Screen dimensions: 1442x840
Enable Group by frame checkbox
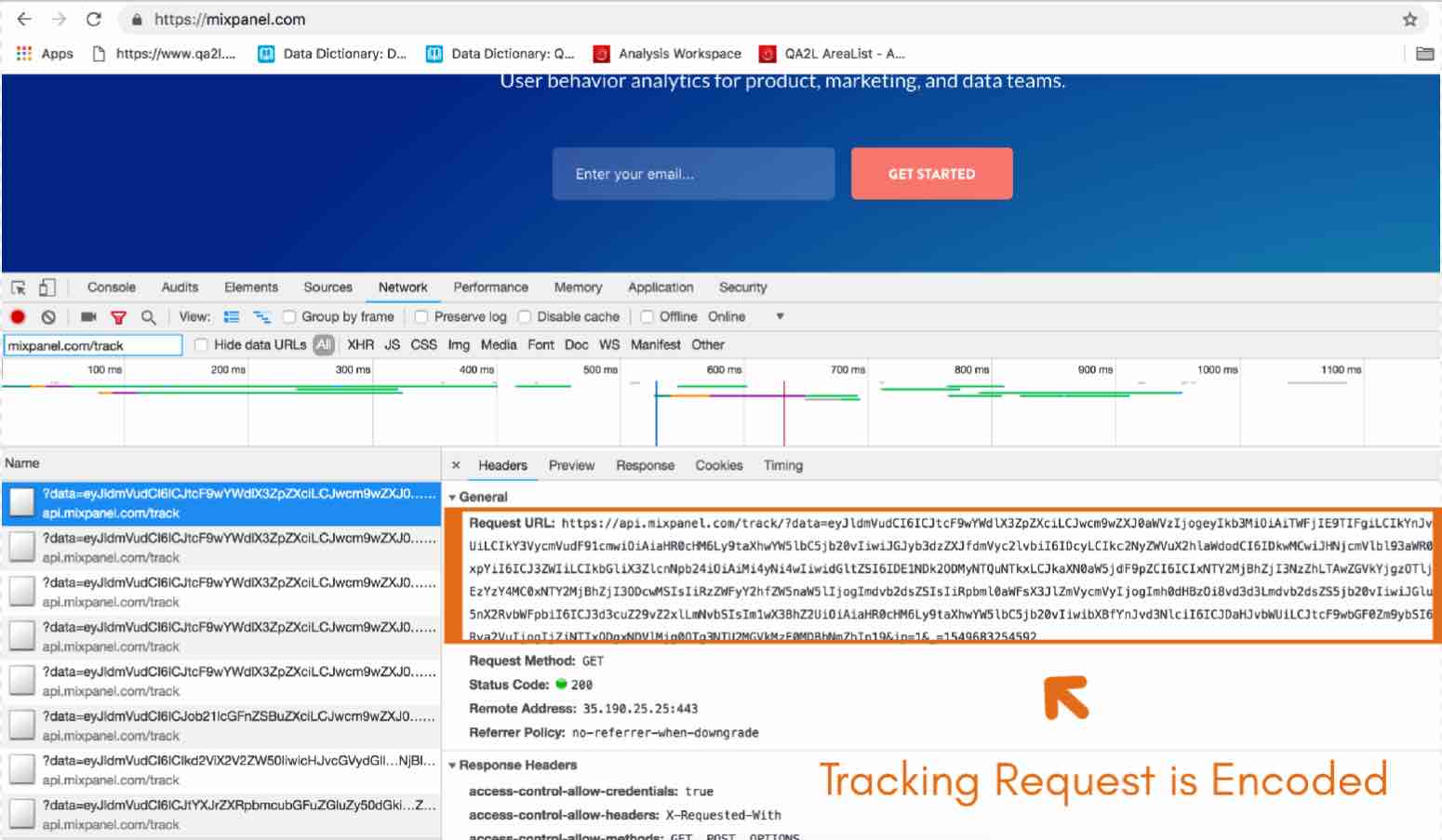[289, 317]
